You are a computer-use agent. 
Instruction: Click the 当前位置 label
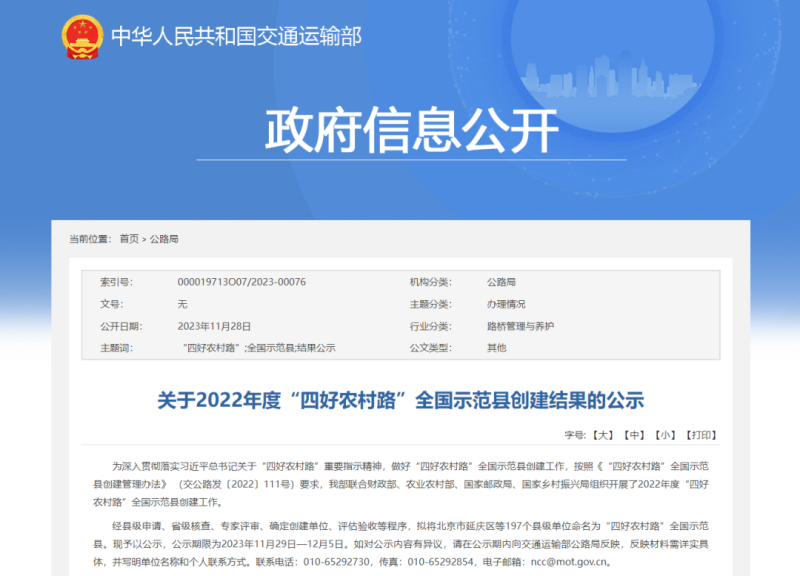90,239
